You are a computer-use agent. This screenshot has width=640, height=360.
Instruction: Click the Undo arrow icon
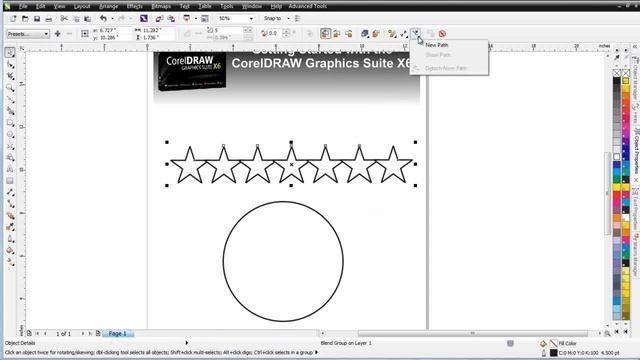click(103, 19)
